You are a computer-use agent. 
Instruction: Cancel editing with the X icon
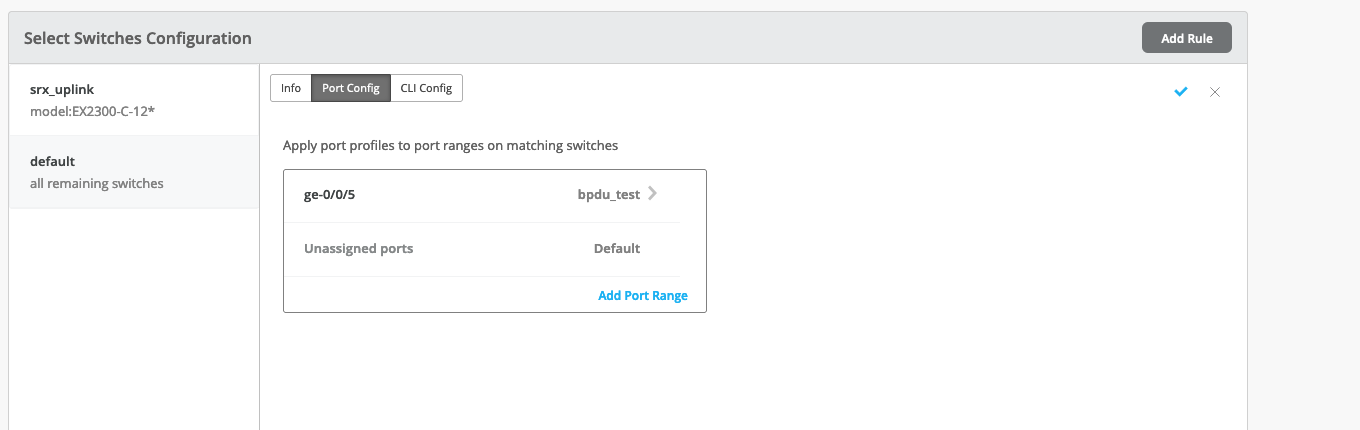point(1215,92)
